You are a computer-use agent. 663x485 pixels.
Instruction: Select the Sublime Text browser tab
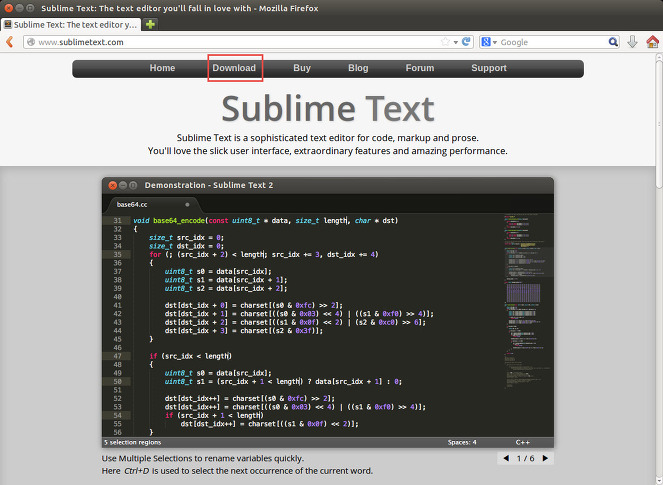tap(71, 25)
